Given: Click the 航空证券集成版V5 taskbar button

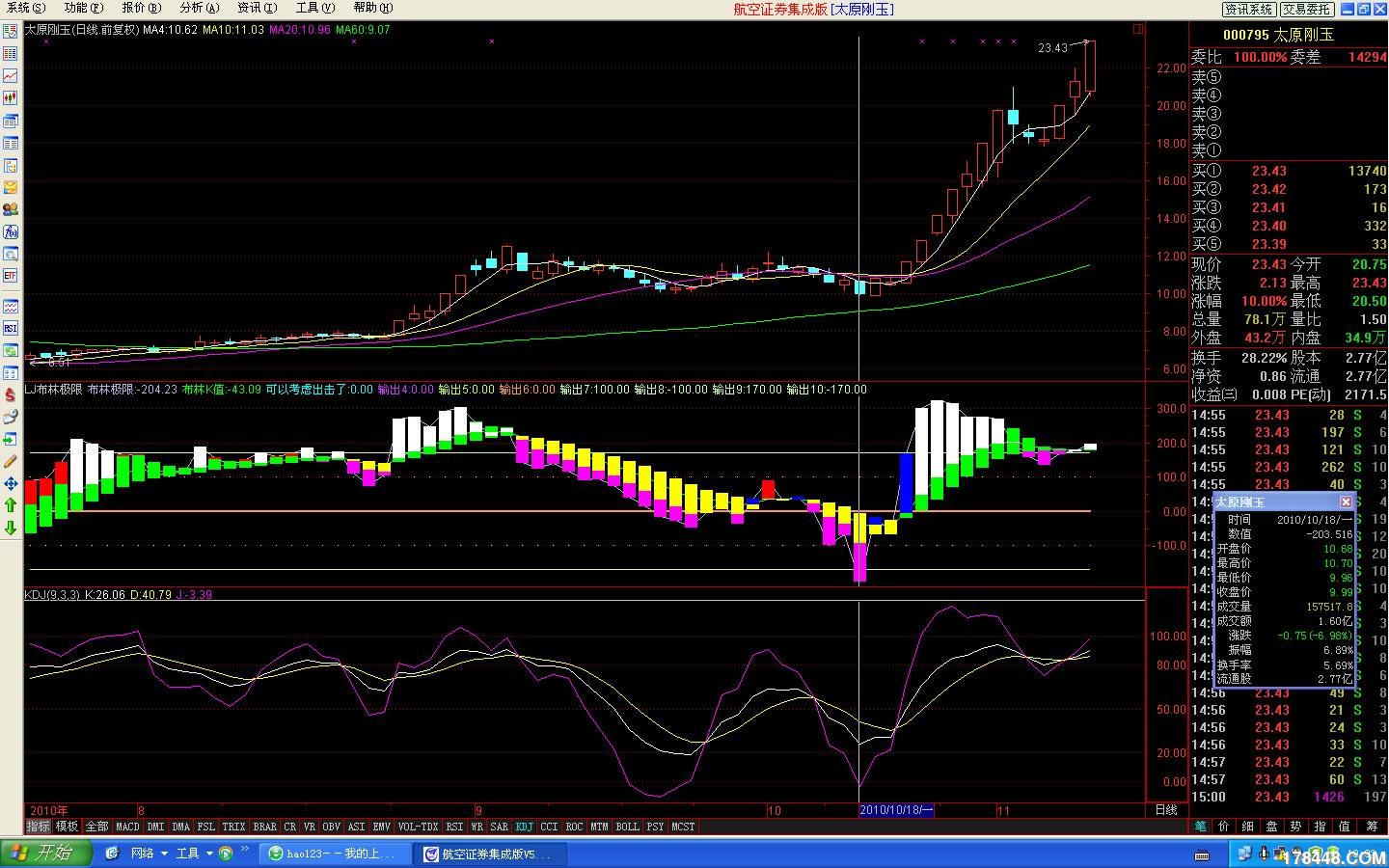Looking at the screenshot, I should coord(490,854).
